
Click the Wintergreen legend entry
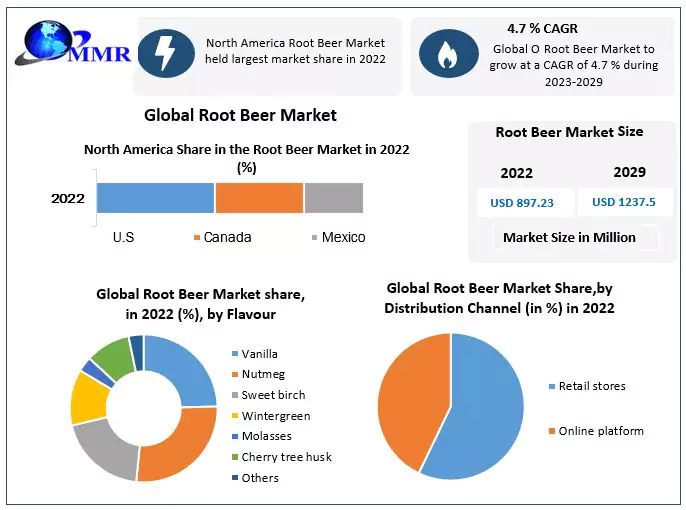coord(275,415)
